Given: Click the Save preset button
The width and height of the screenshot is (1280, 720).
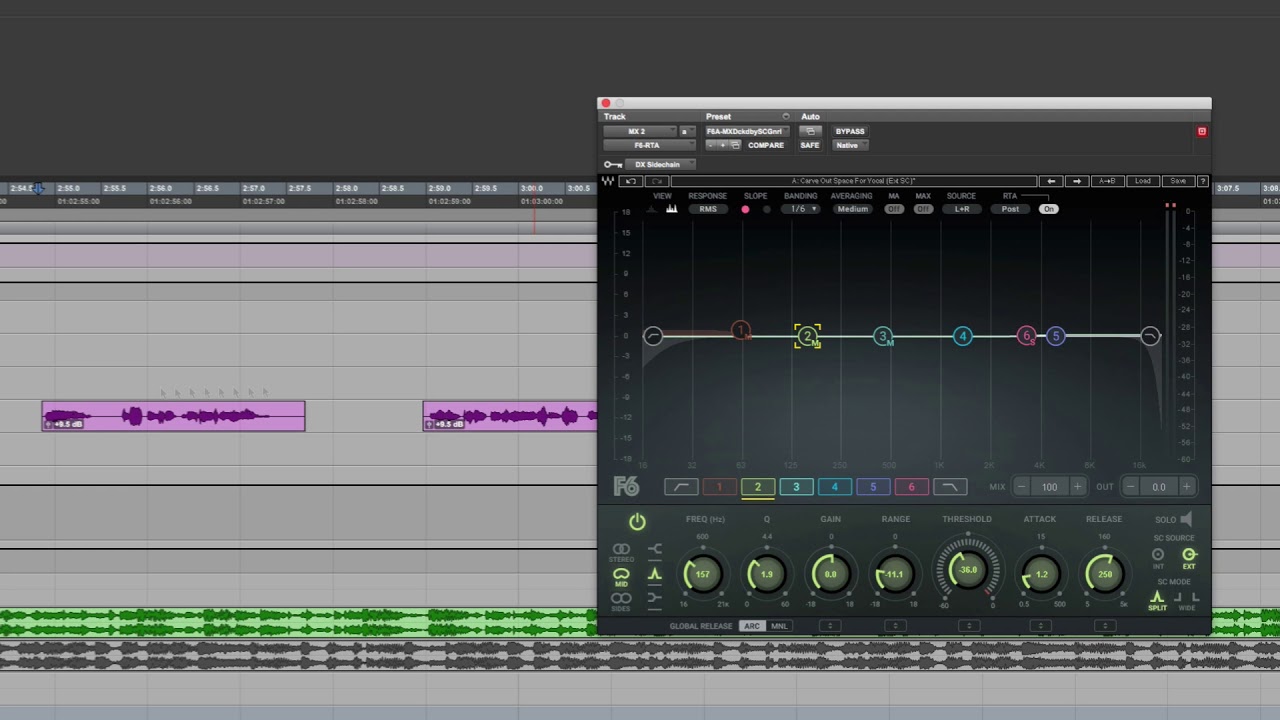Looking at the screenshot, I should coord(1178,181).
